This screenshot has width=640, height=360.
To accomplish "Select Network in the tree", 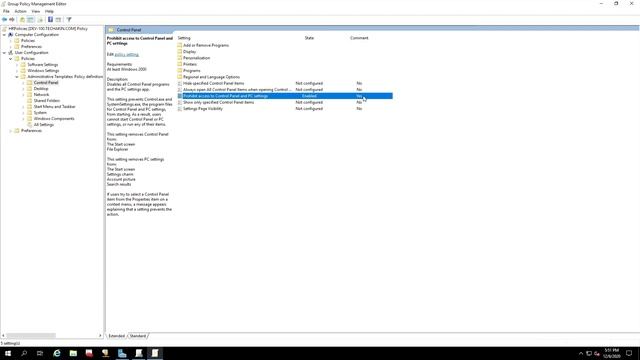I will [x=41, y=95].
